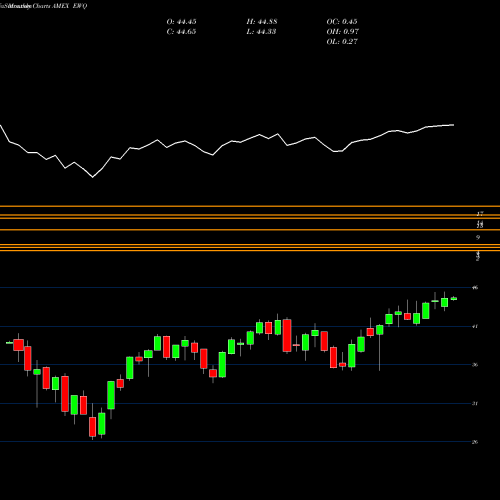
Task: Click the OH: 0.97 readout
Action: pos(342,32)
